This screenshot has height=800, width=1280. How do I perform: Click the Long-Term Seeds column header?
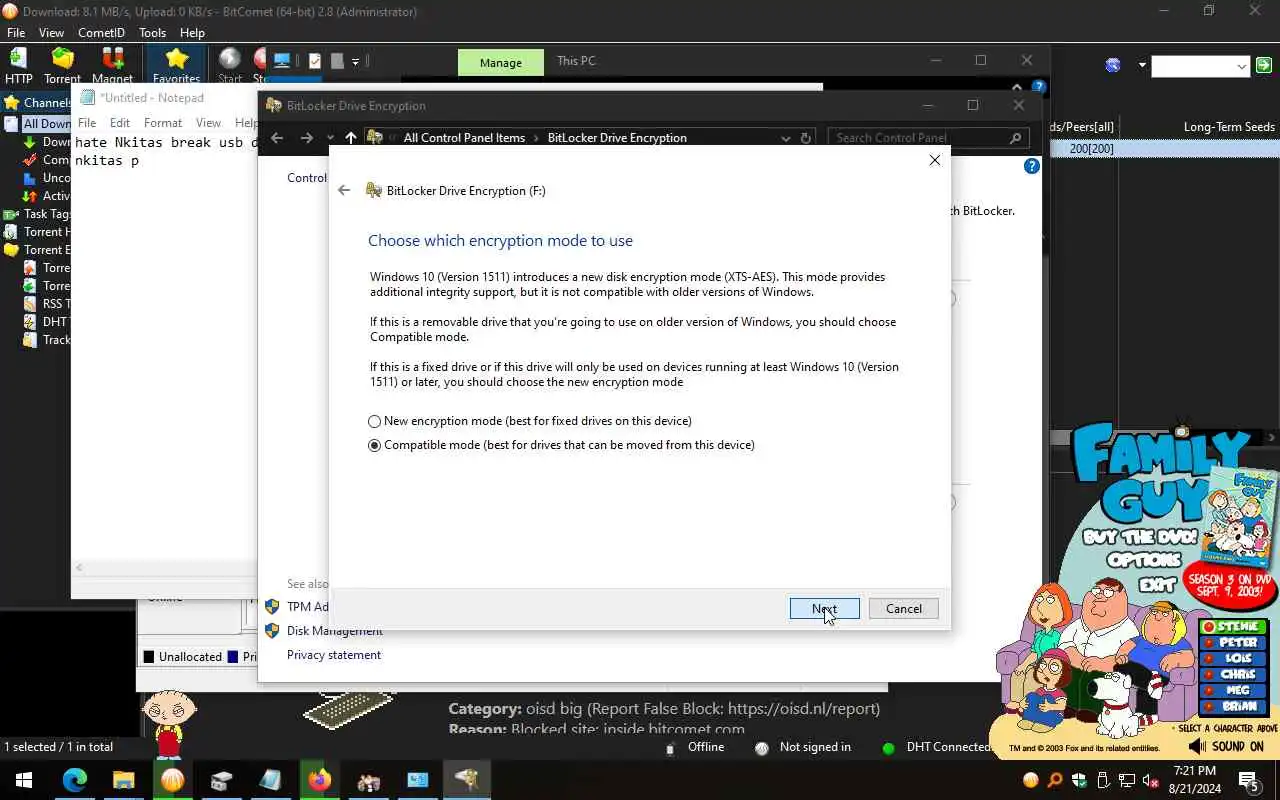1229,126
